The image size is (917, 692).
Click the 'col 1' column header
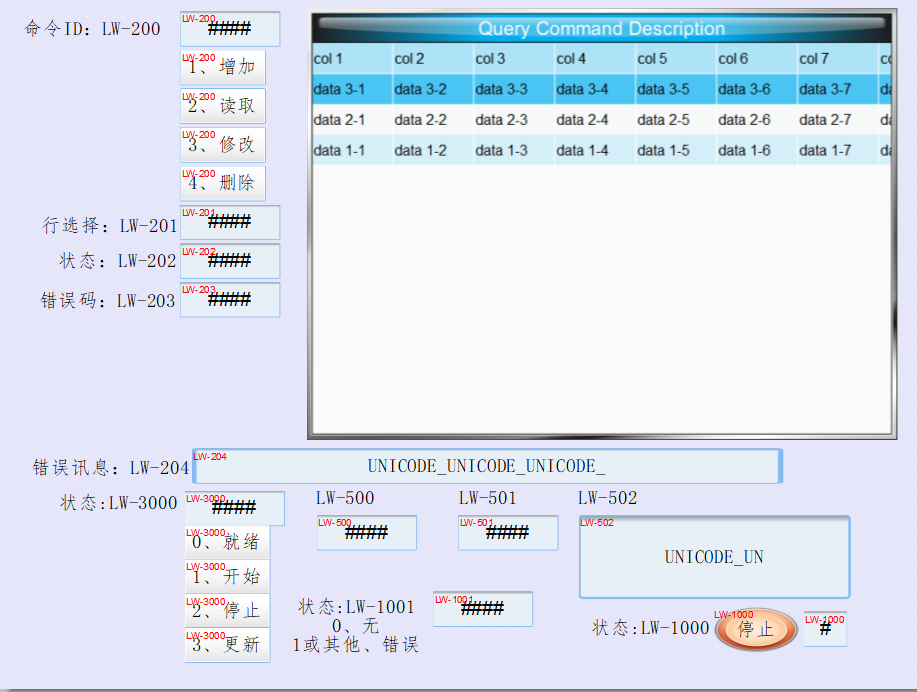click(x=352, y=58)
